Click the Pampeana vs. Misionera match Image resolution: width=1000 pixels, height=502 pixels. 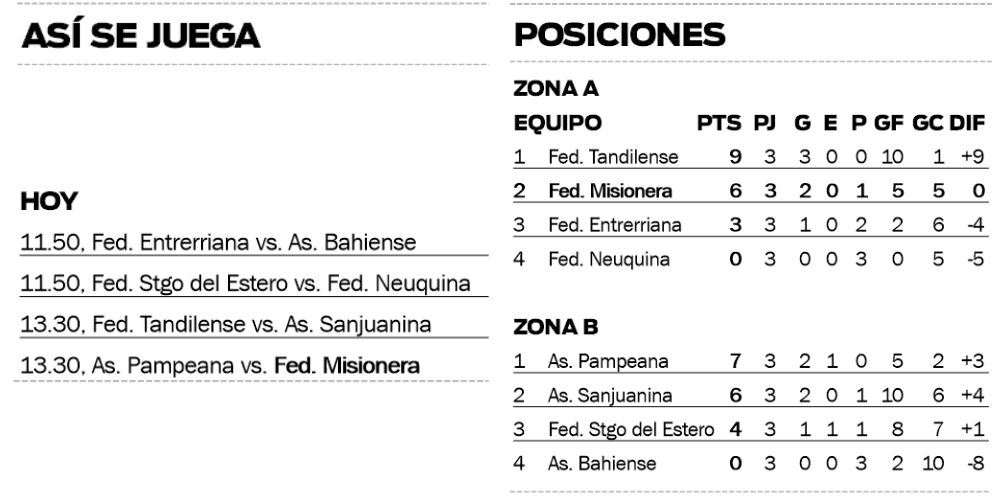pos(220,366)
